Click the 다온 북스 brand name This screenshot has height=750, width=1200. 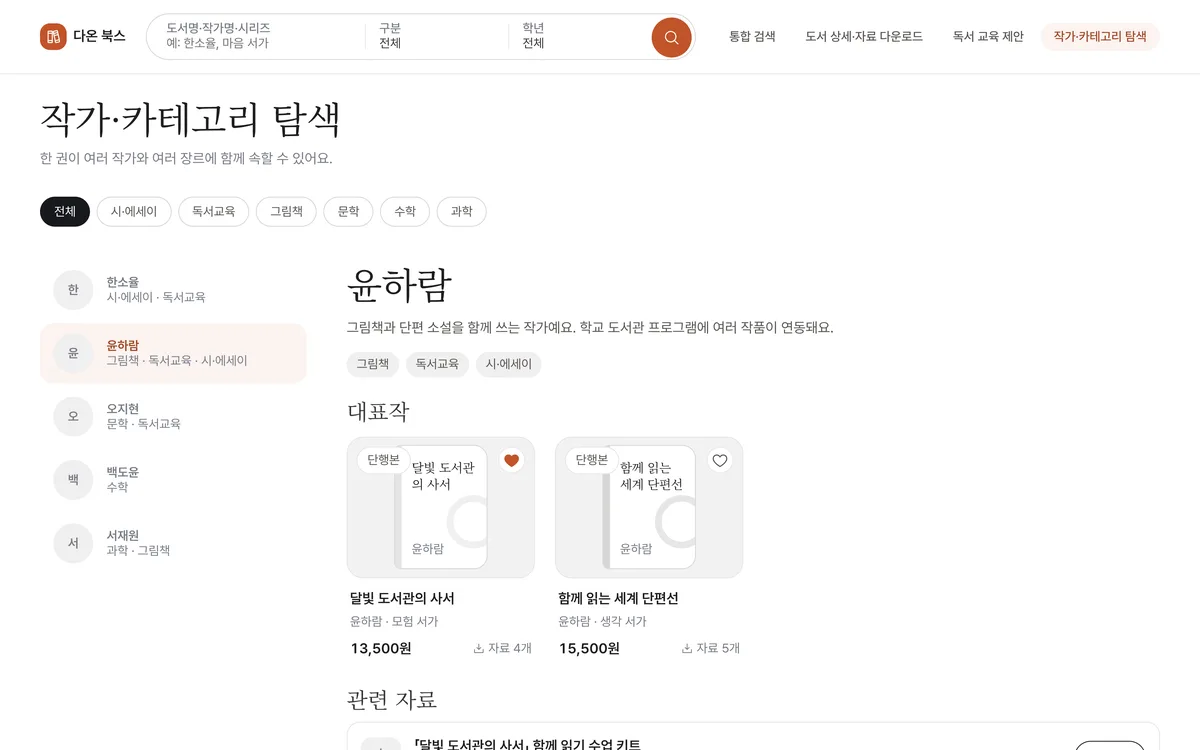tap(99, 37)
